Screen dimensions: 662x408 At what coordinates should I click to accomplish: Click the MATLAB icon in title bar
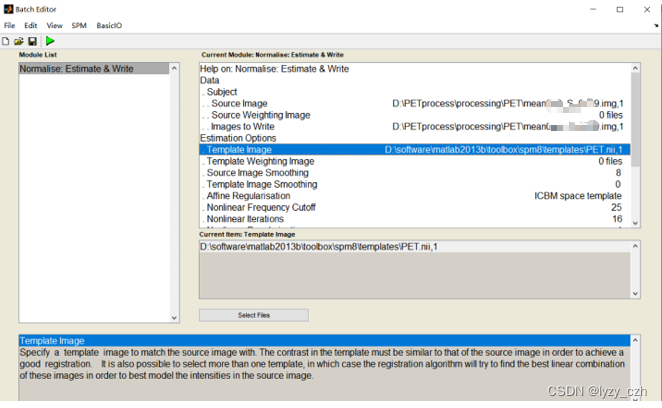click(8, 9)
